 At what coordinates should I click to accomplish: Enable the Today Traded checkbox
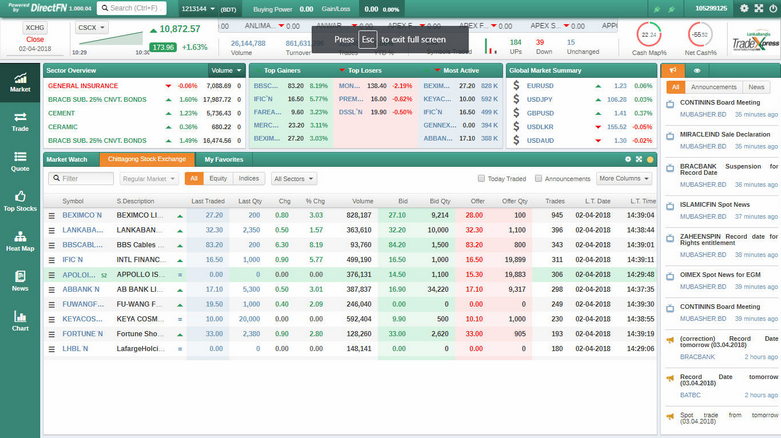(x=481, y=179)
